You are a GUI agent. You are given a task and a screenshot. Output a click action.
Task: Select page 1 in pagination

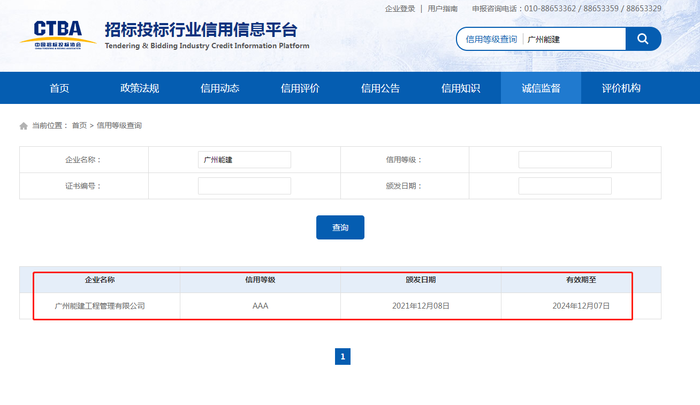pyautogui.click(x=342, y=356)
